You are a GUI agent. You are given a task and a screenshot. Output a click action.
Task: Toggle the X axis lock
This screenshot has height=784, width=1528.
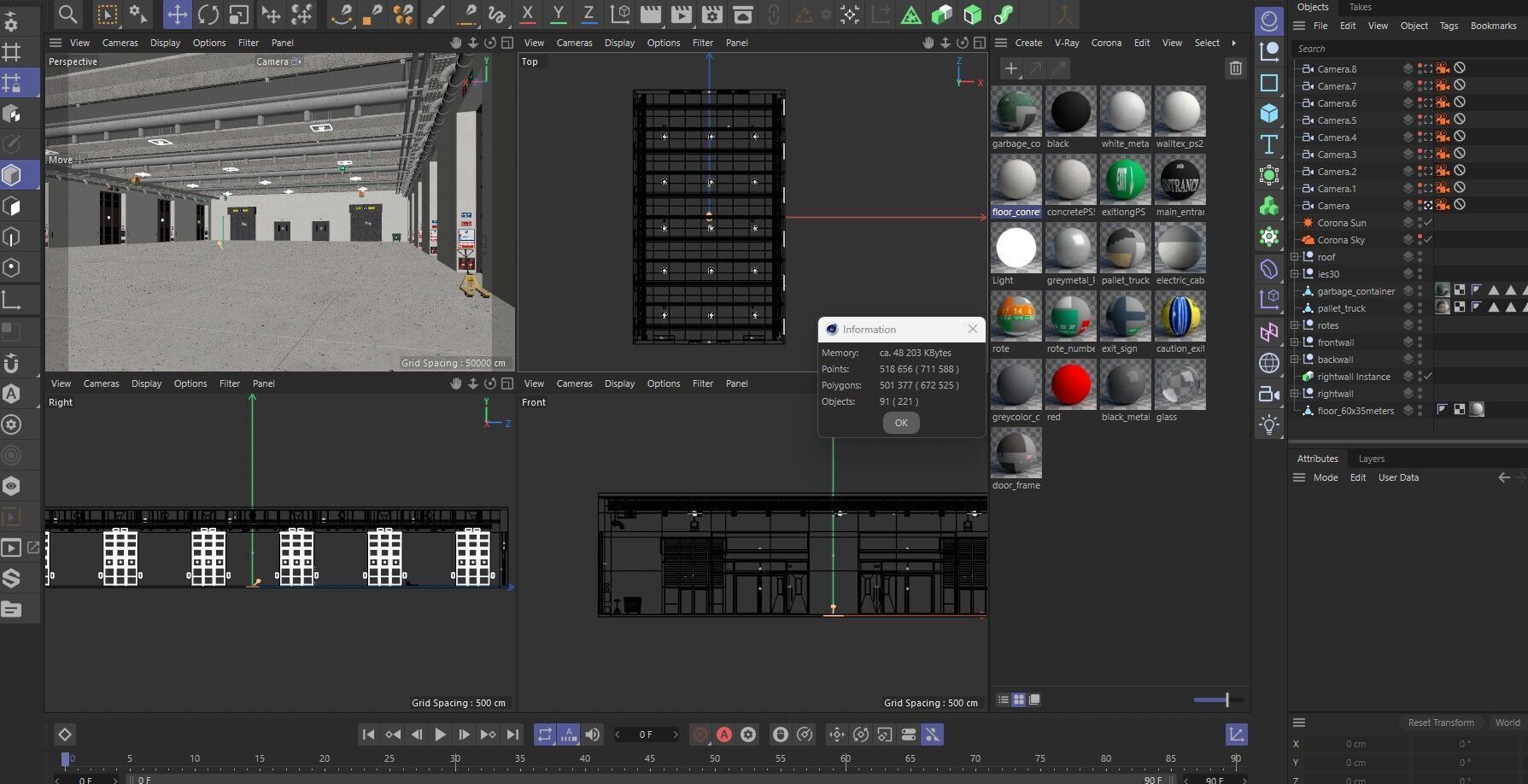[x=527, y=15]
